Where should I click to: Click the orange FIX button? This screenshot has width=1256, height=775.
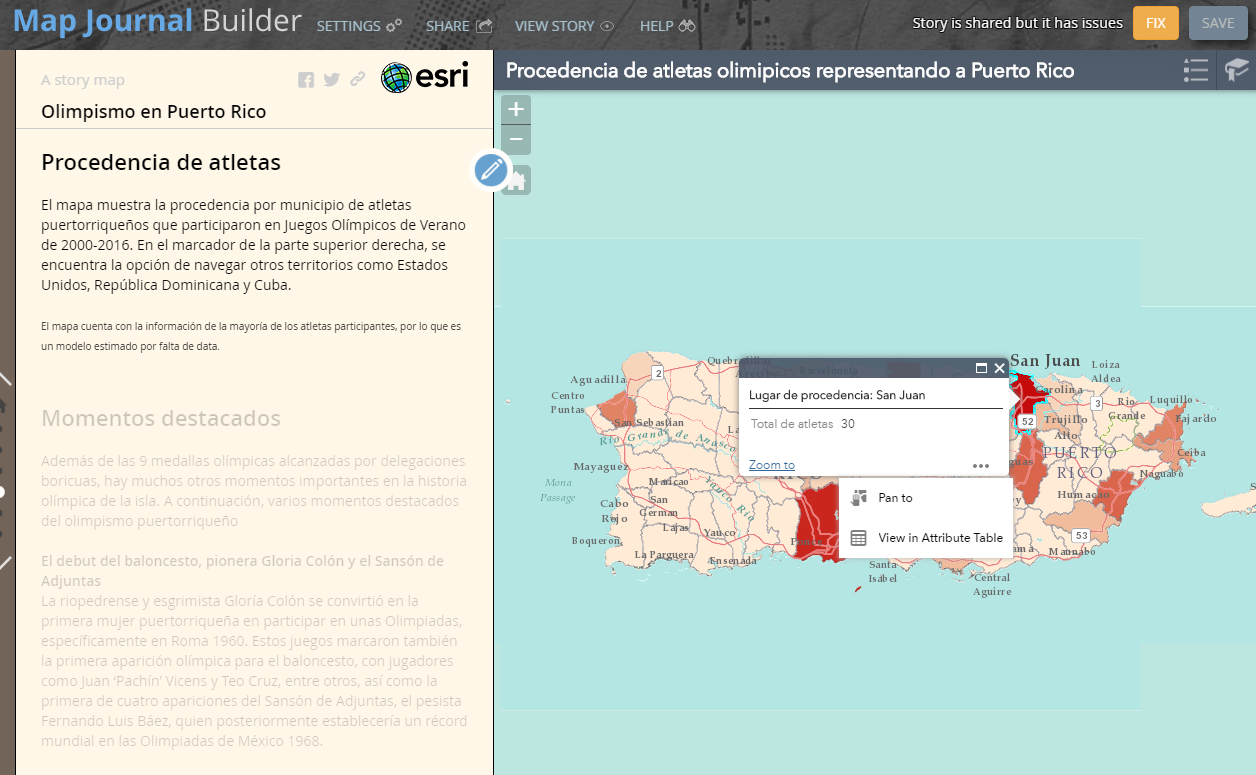(x=1156, y=23)
